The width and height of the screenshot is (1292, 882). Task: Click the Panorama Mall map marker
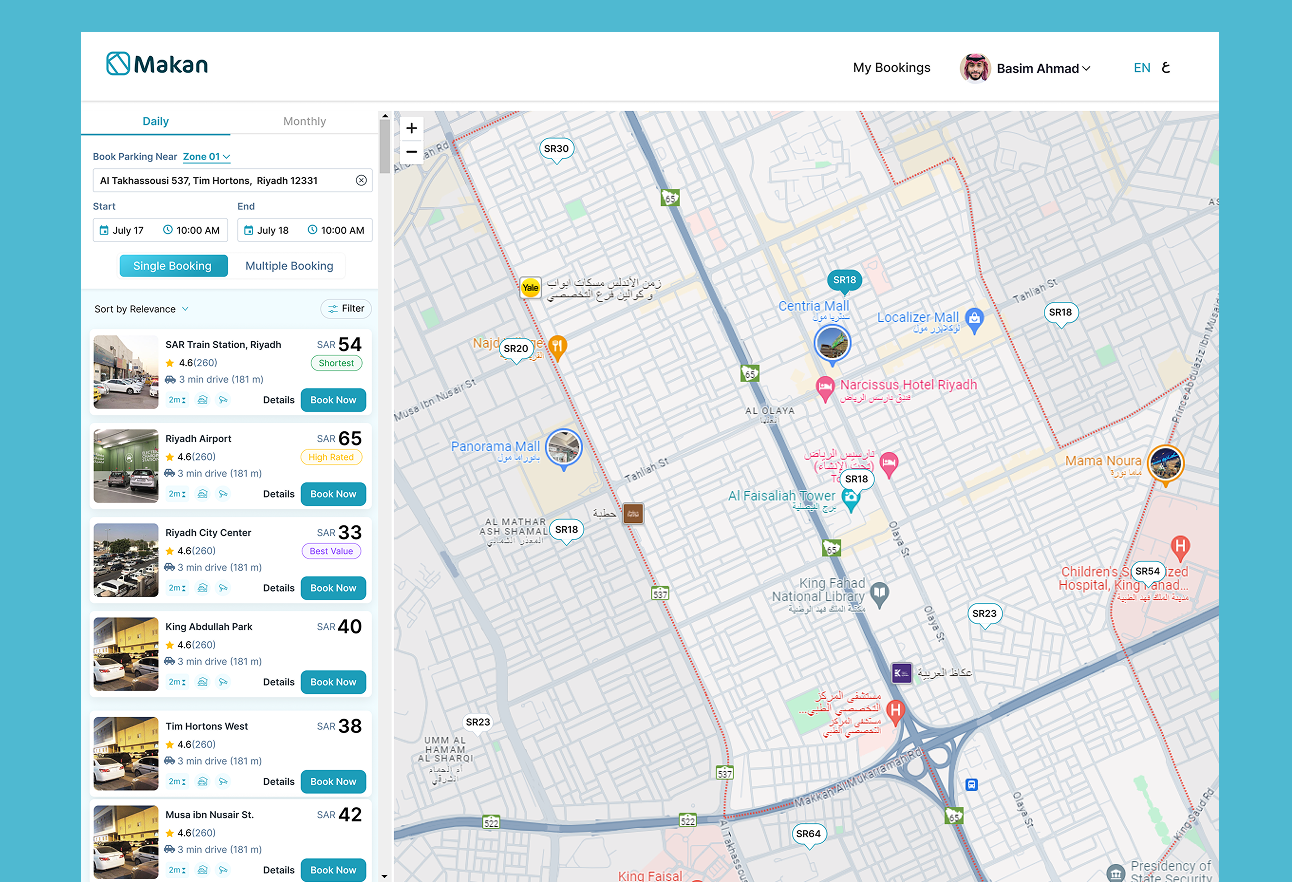tap(563, 447)
